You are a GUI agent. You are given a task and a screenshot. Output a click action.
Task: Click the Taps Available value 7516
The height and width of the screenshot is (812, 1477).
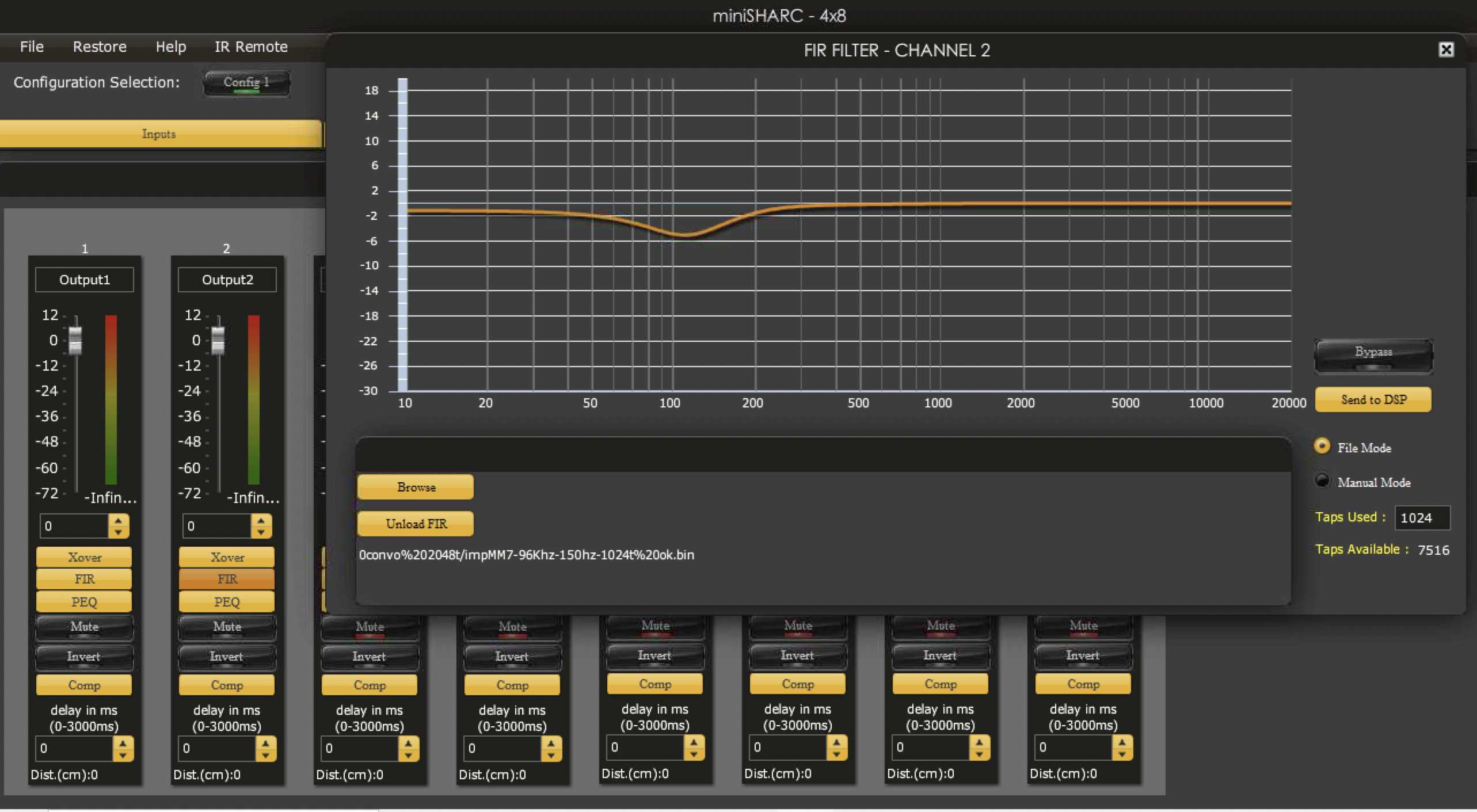[x=1433, y=550]
